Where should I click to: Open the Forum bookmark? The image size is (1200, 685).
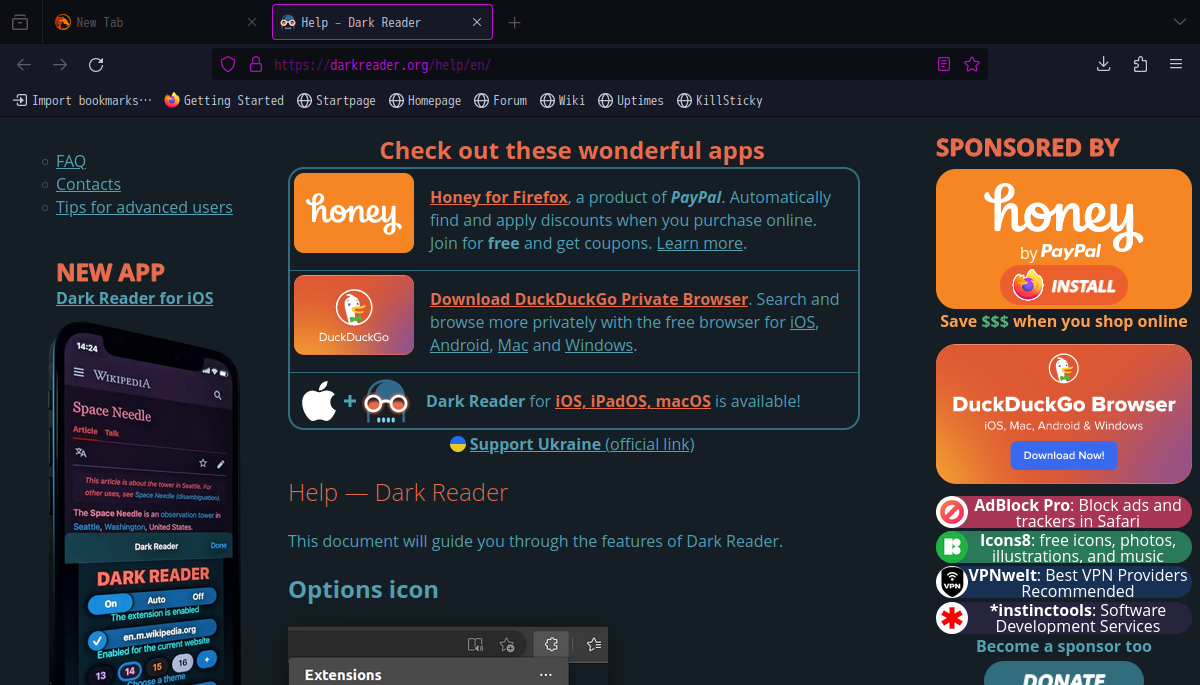[500, 100]
